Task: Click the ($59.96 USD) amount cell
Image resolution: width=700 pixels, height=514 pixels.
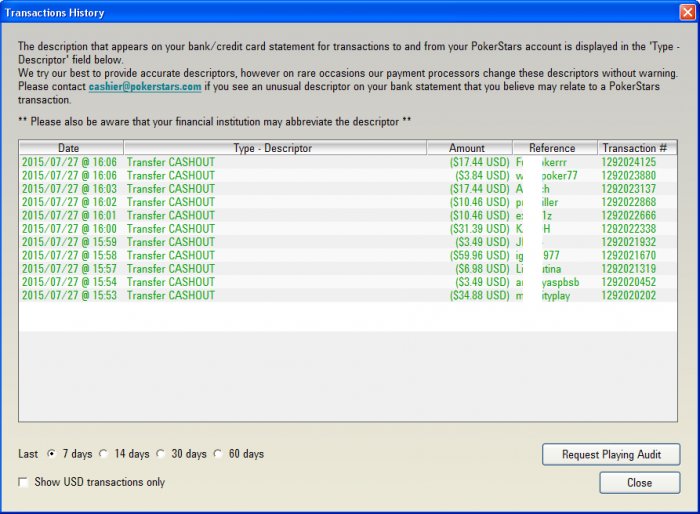Action: point(479,255)
